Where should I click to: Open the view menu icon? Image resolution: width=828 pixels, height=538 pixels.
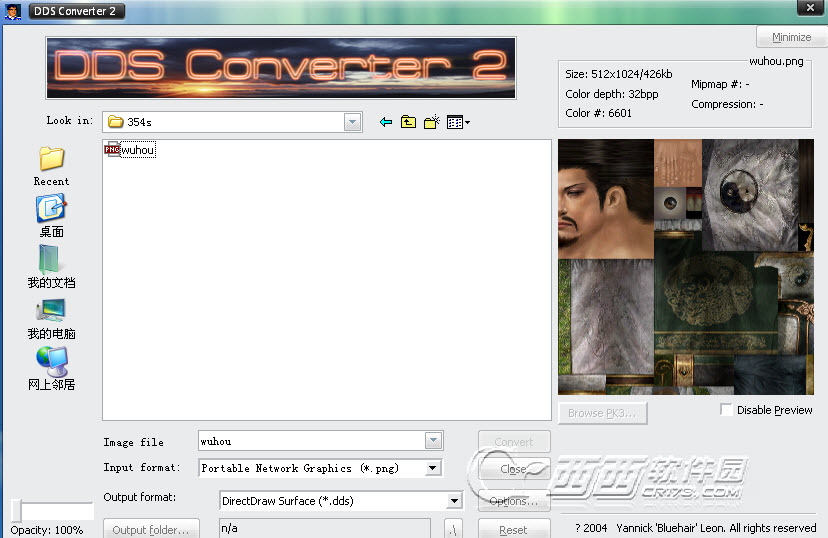pyautogui.click(x=458, y=122)
